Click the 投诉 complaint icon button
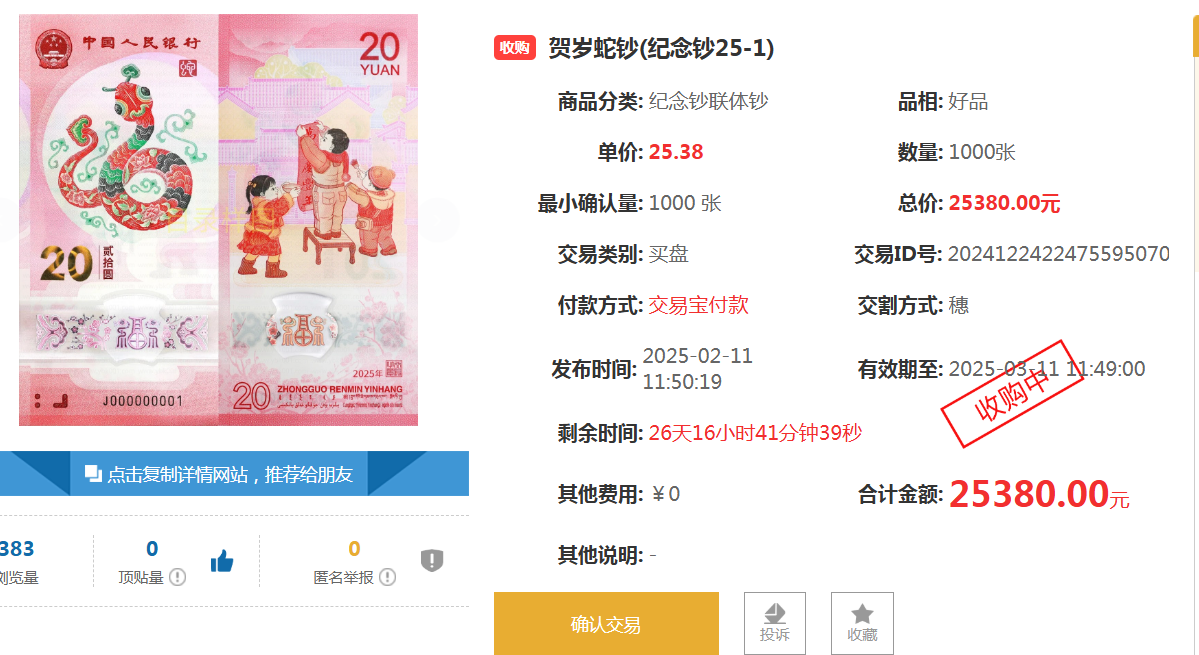Viewport: 1199px width, 655px height. click(x=775, y=623)
